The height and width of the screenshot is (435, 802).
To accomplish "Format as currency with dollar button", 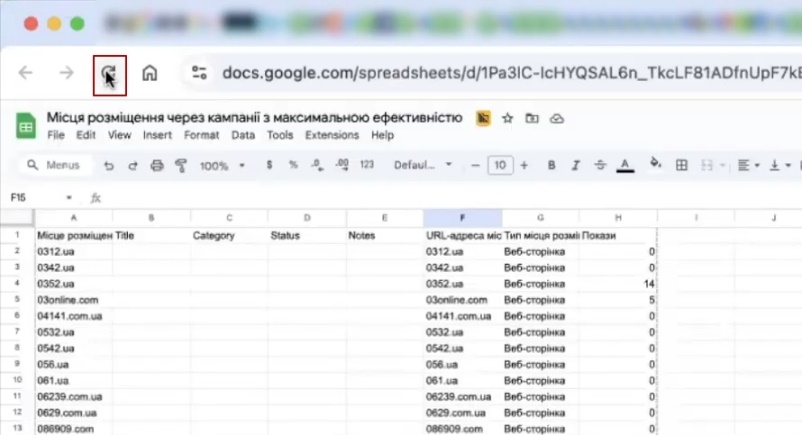I will pos(270,165).
